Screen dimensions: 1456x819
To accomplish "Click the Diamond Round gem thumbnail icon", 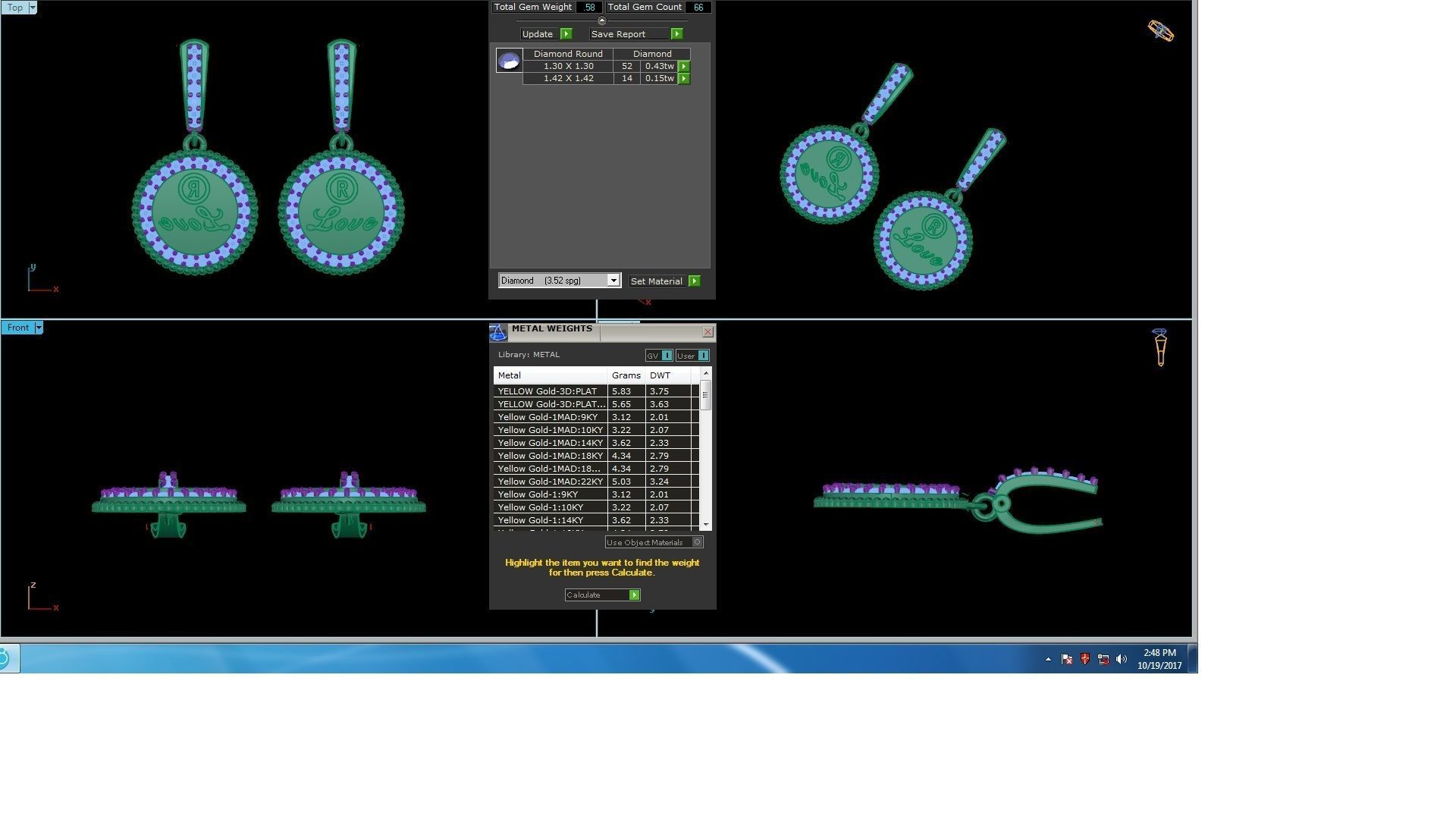I will pyautogui.click(x=509, y=61).
